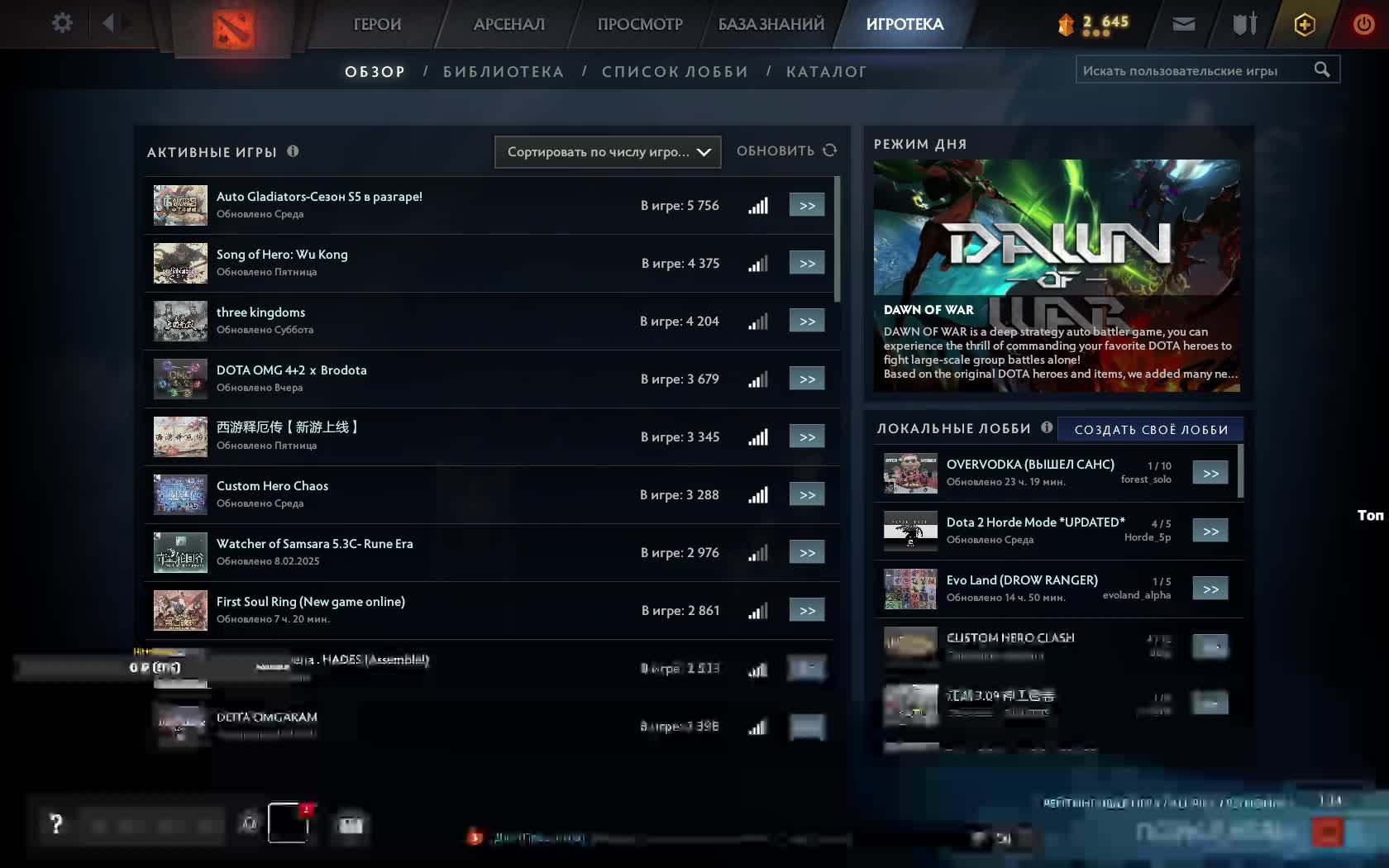
Task: Click Создать своё лобби button
Action: [x=1151, y=429]
